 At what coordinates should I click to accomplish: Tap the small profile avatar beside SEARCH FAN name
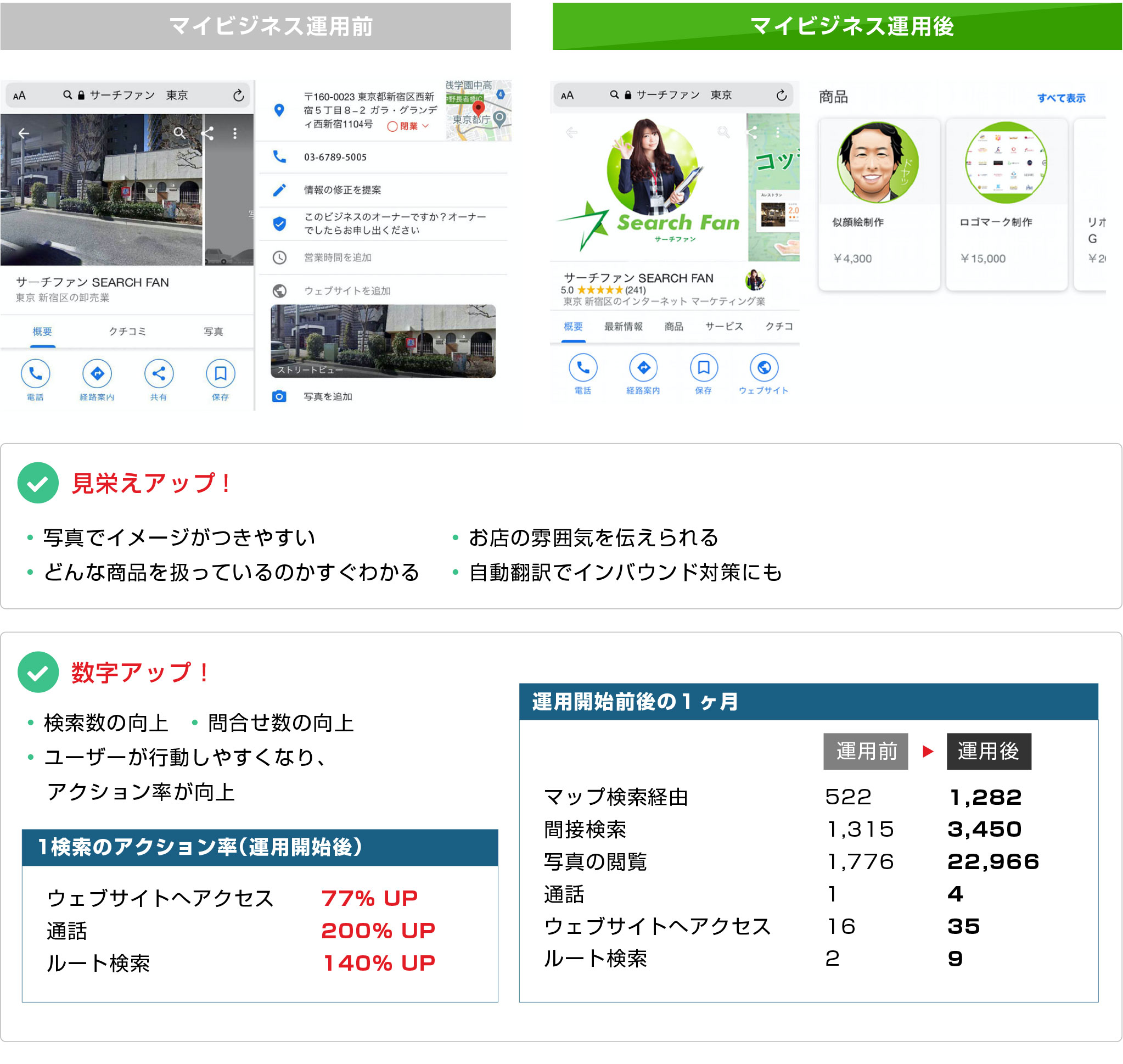(x=755, y=279)
